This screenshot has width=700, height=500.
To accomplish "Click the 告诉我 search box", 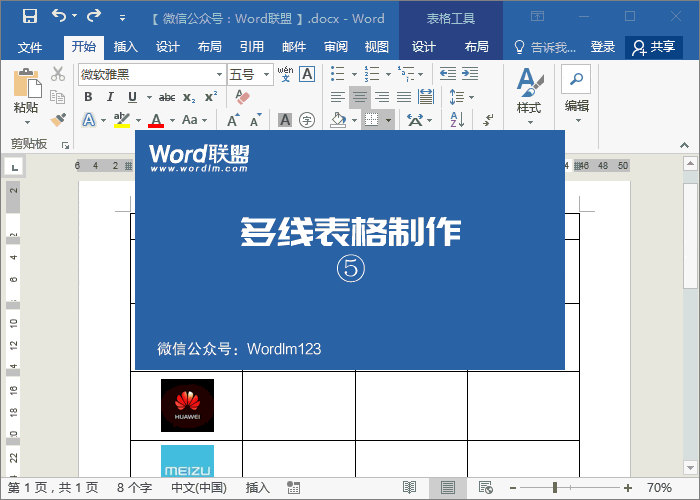I will click(545, 47).
